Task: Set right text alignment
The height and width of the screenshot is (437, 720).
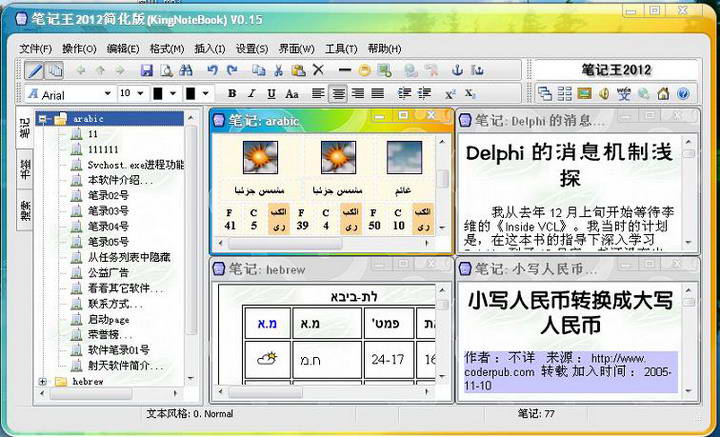Action: pos(358,94)
